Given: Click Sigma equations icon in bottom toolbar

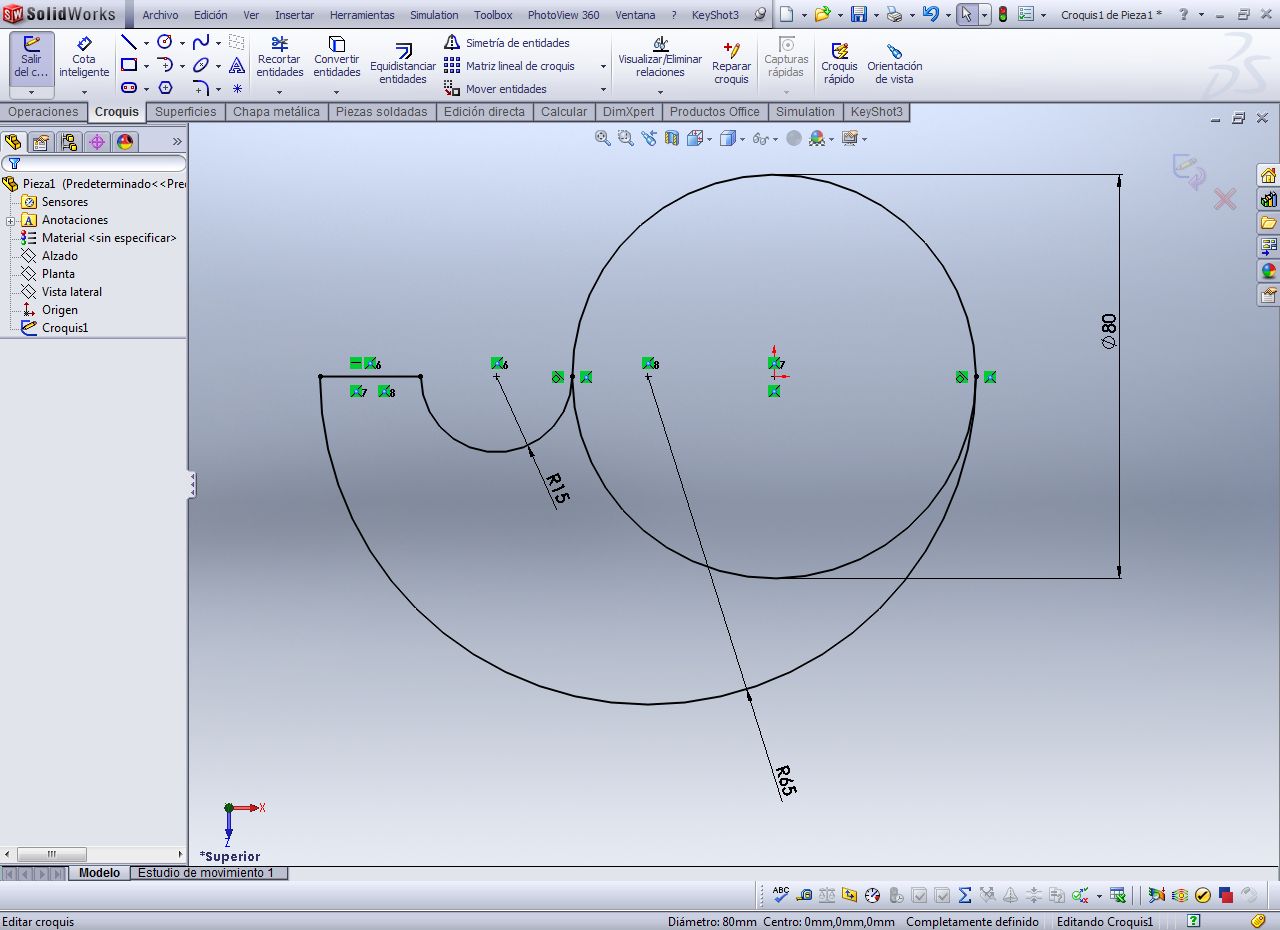Looking at the screenshot, I should pyautogui.click(x=965, y=895).
